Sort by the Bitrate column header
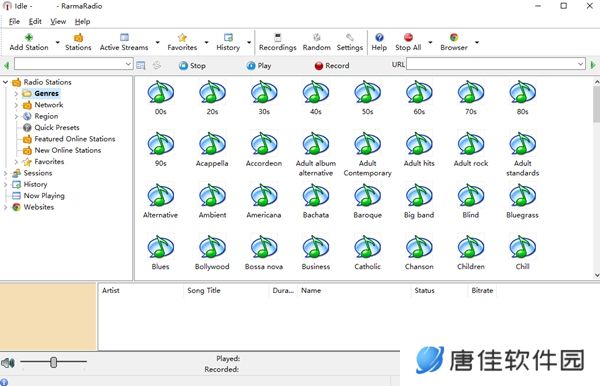Viewport: 600px width, 386px height. point(482,290)
